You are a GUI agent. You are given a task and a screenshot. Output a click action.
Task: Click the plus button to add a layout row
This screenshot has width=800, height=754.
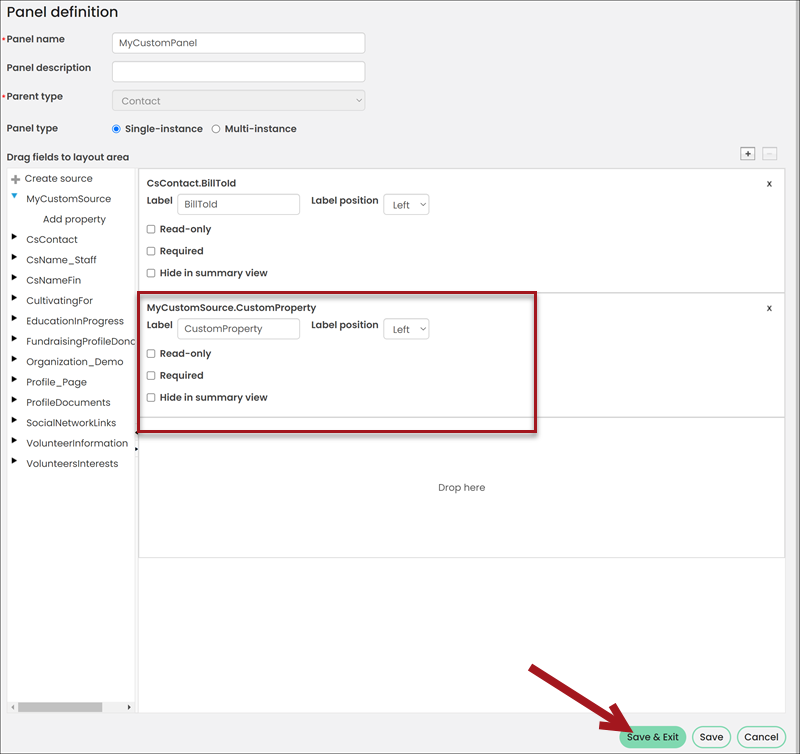747,154
